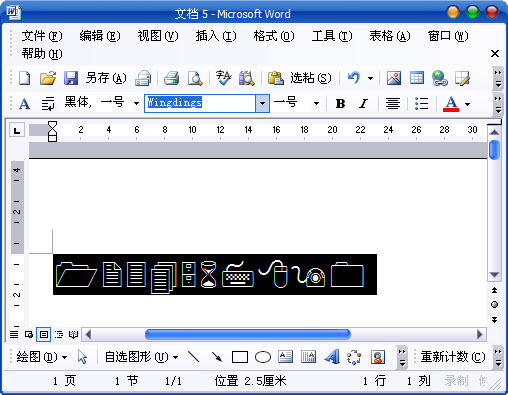
Task: Switch to normal view button
Action: tap(14, 334)
